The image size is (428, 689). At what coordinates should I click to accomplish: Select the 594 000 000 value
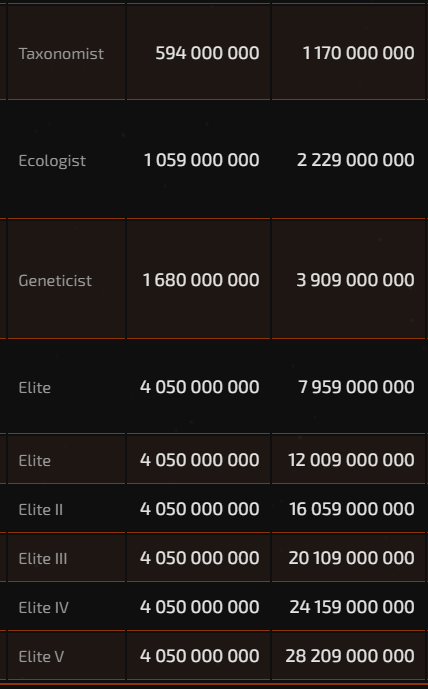click(207, 53)
